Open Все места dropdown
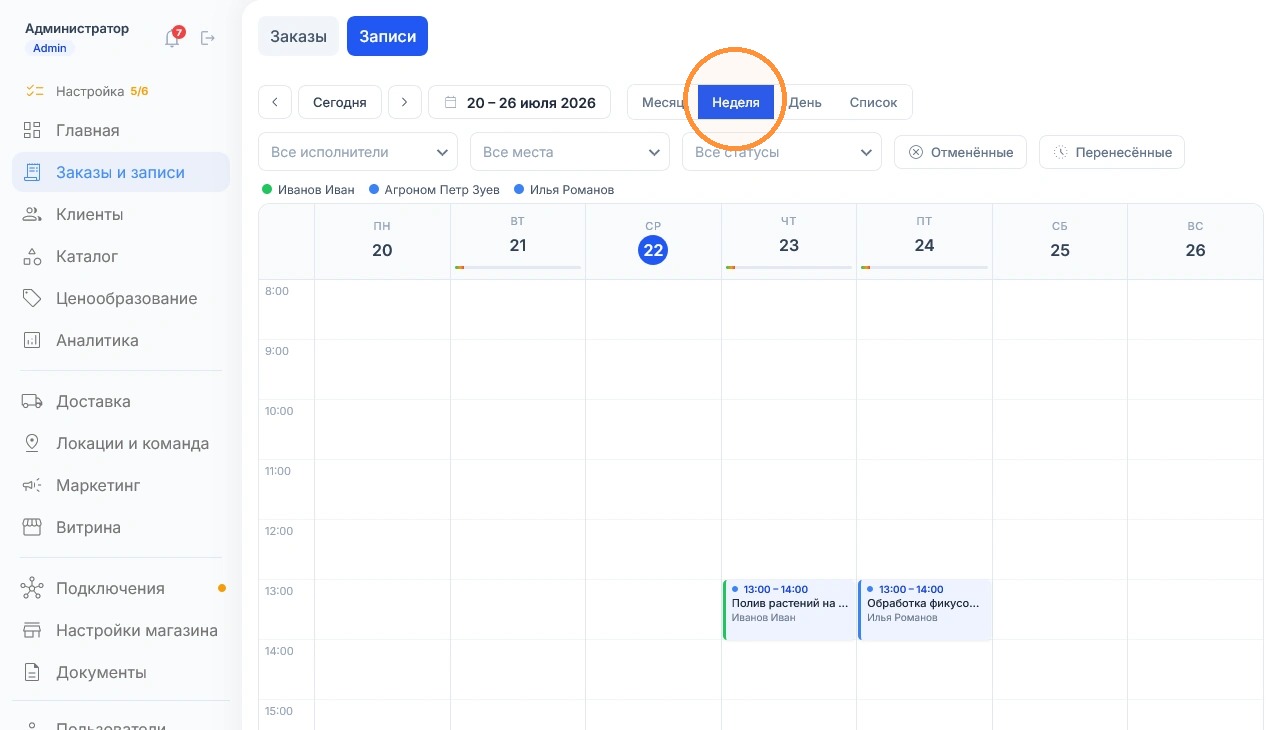The width and height of the screenshot is (1280, 730). click(570, 152)
